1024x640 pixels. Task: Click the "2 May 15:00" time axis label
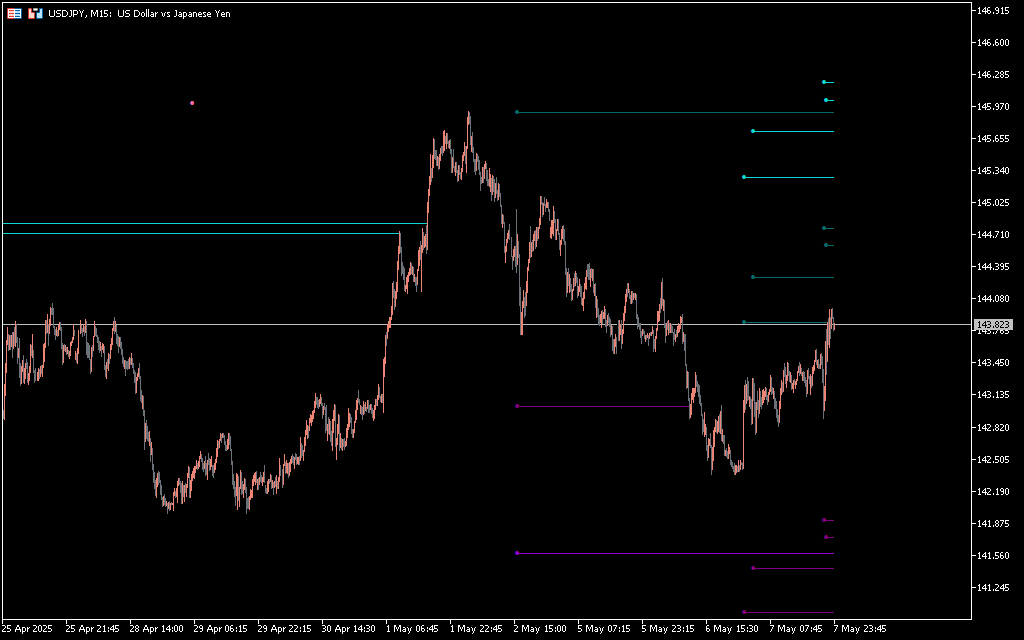point(541,629)
